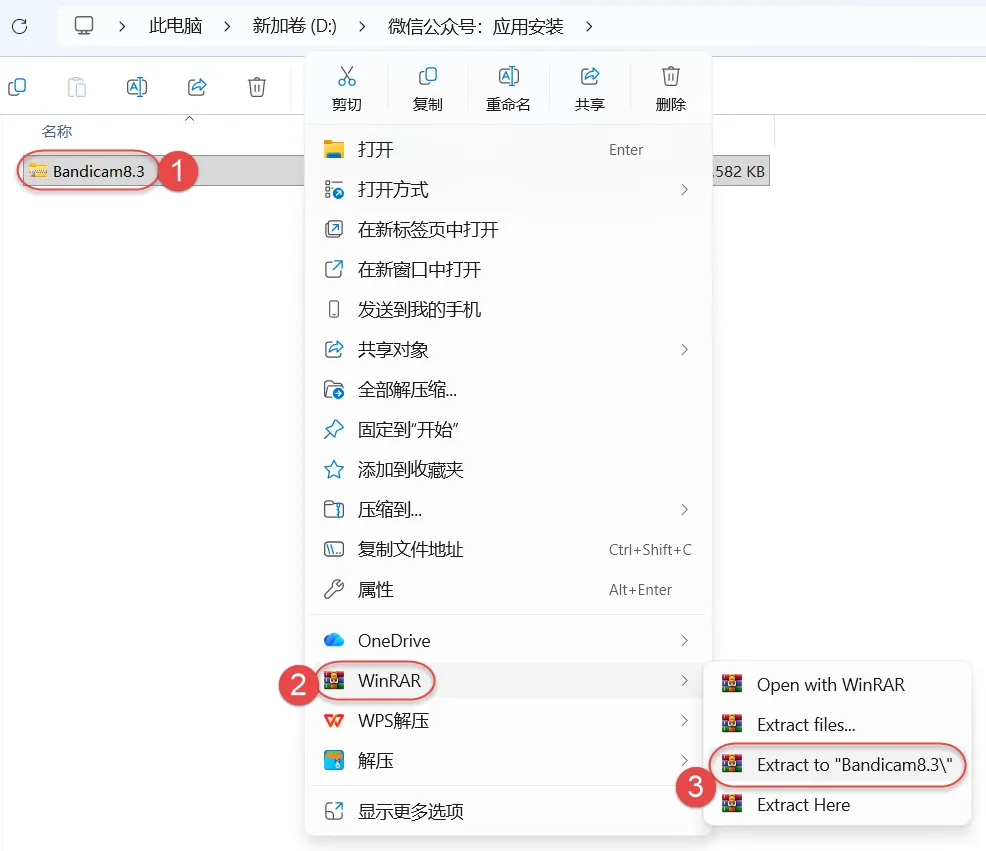The image size is (986, 851).
Task: Click Explorer toolbar rename icon
Action: coord(136,86)
